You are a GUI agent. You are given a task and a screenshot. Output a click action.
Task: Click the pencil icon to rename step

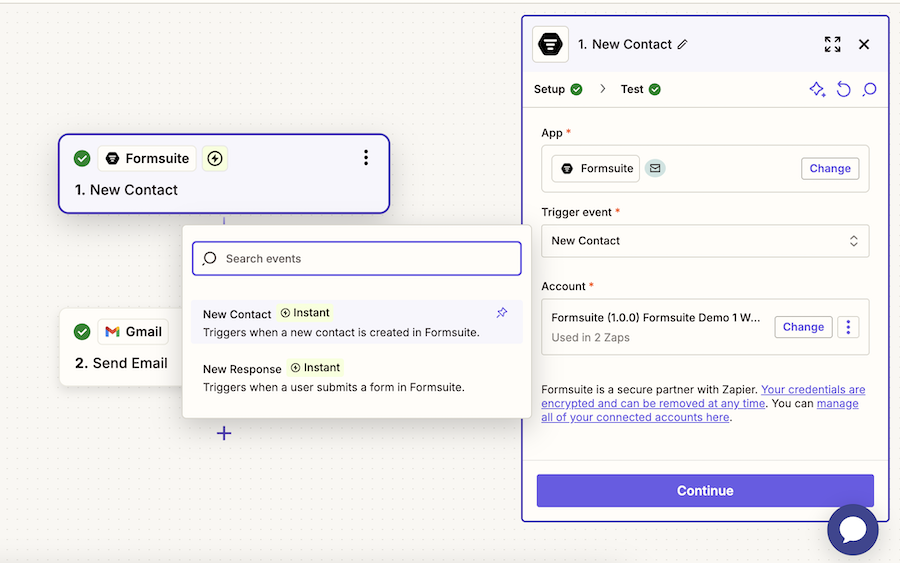[x=683, y=44]
